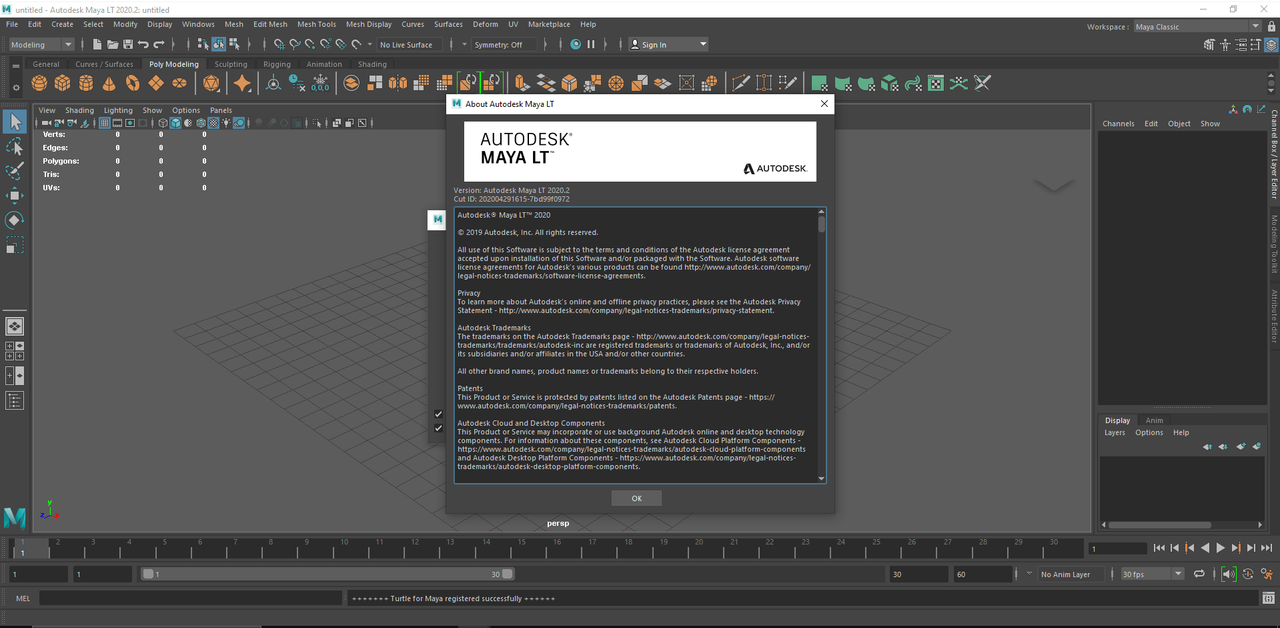Create a polygon sphere from the shelf
Viewport: 1280px width, 628px height.
click(x=41, y=83)
